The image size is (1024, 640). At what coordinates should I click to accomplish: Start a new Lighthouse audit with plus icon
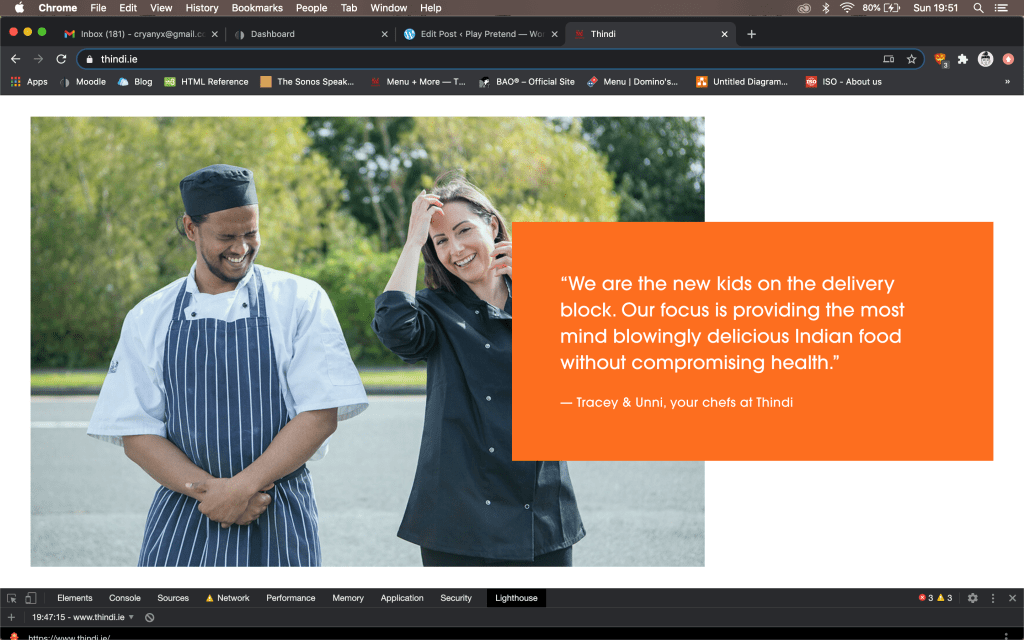point(12,618)
